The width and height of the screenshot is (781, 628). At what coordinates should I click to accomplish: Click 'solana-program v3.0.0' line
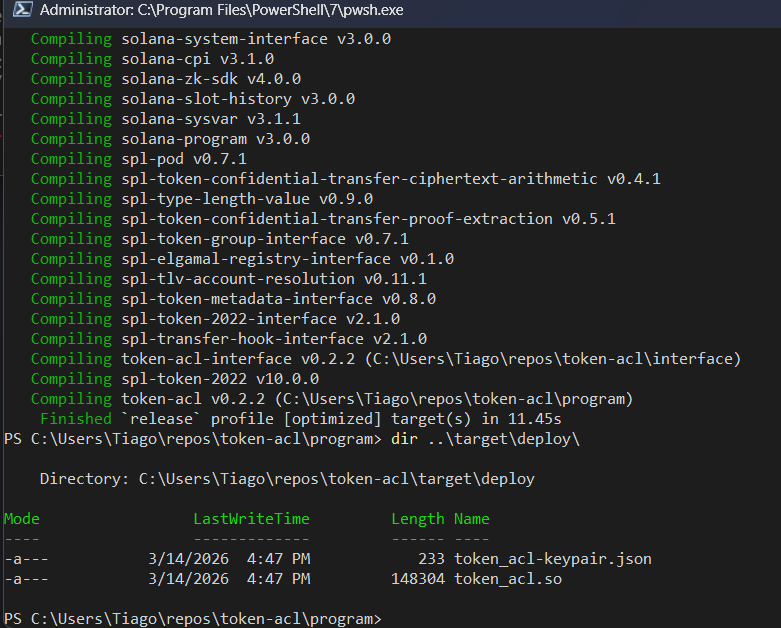pos(170,138)
